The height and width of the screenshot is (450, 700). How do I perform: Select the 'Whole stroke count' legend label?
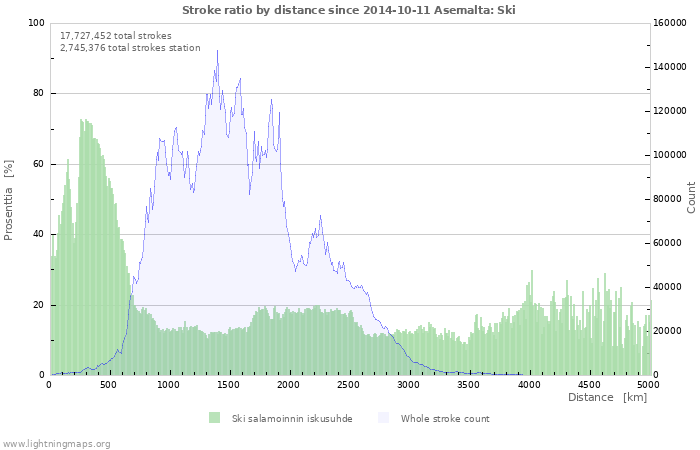[x=445, y=418]
